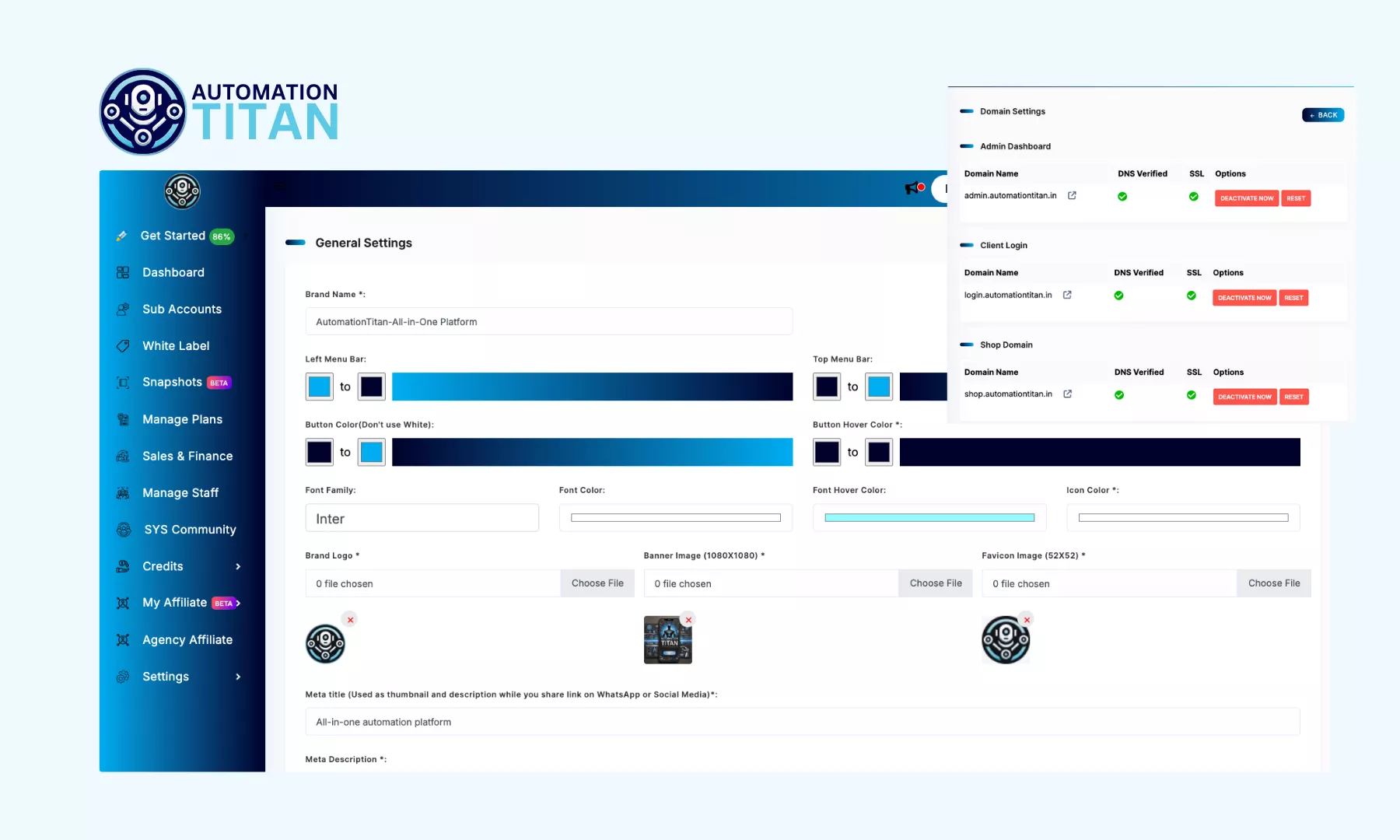The image size is (1400, 840).
Task: Open Sub Accounts in the sidebar
Action: coord(182,309)
